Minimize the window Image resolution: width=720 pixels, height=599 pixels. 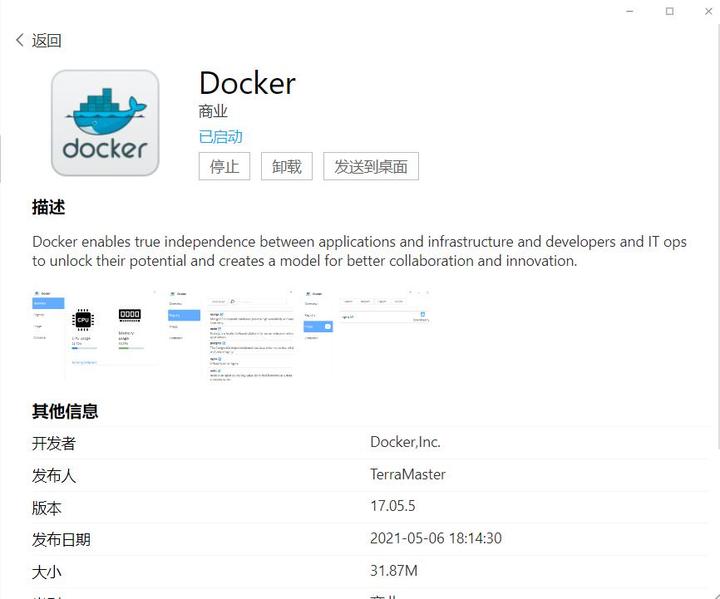(x=630, y=11)
